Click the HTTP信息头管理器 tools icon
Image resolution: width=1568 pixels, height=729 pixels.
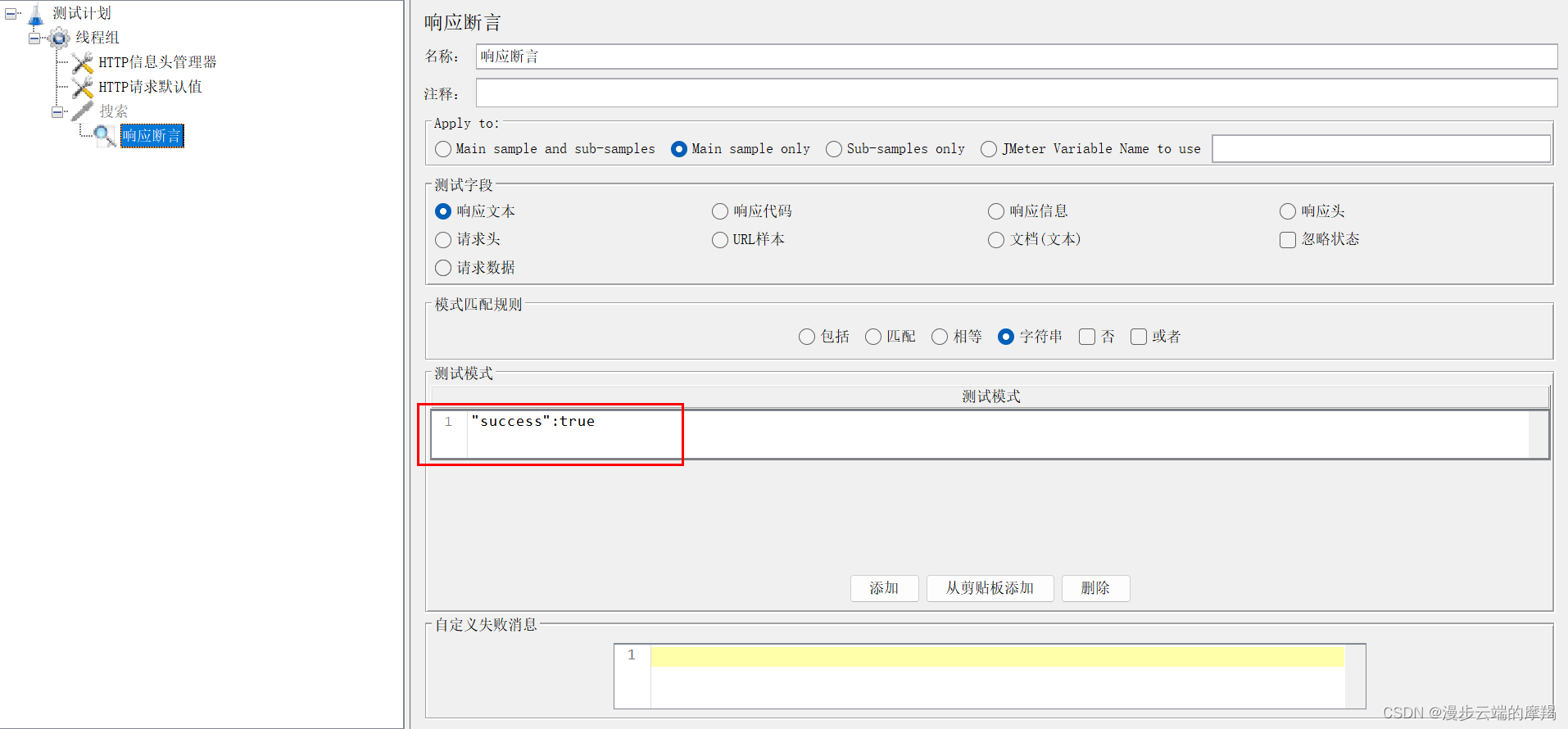83,62
